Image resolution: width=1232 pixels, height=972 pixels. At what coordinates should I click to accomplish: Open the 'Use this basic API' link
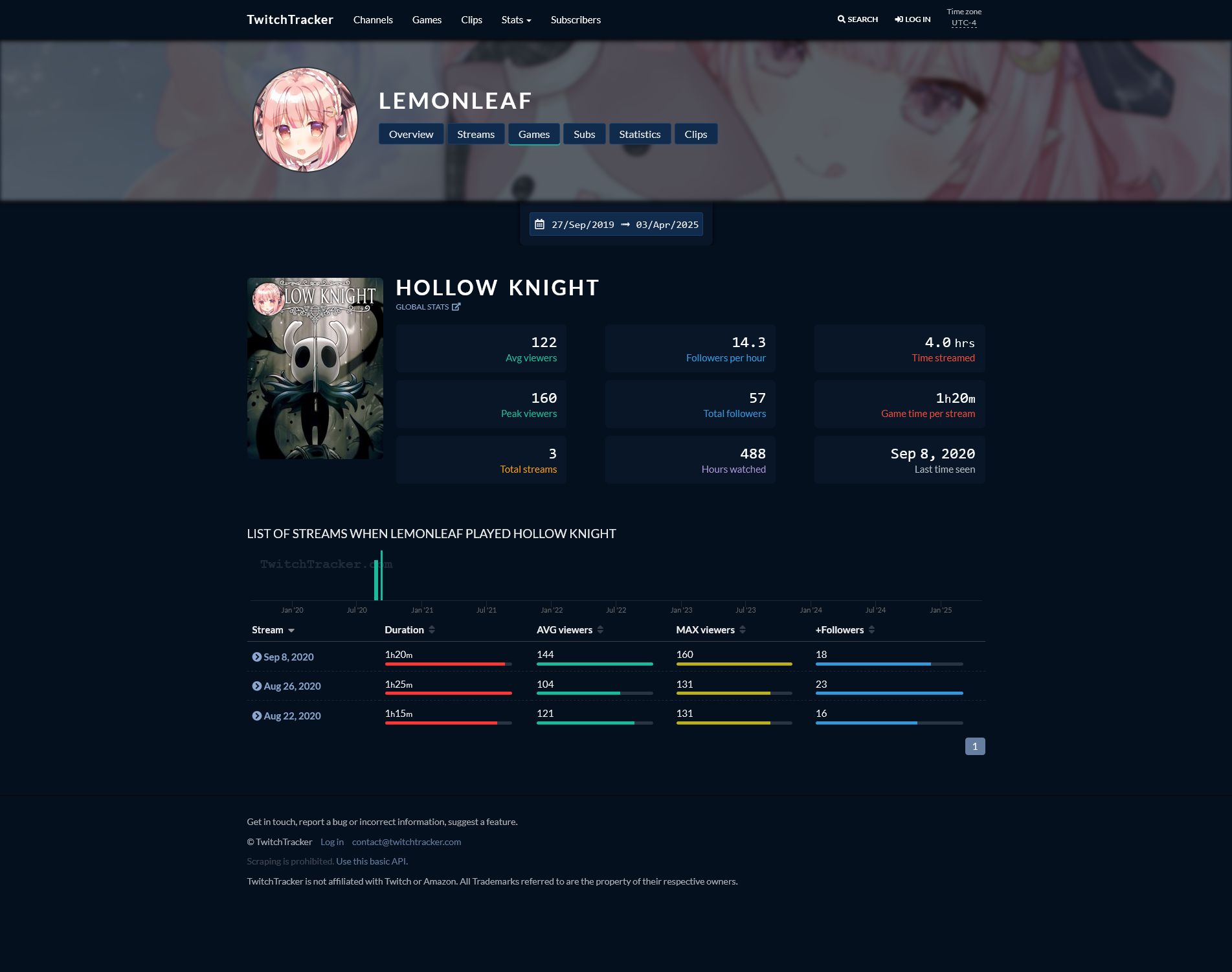point(372,861)
